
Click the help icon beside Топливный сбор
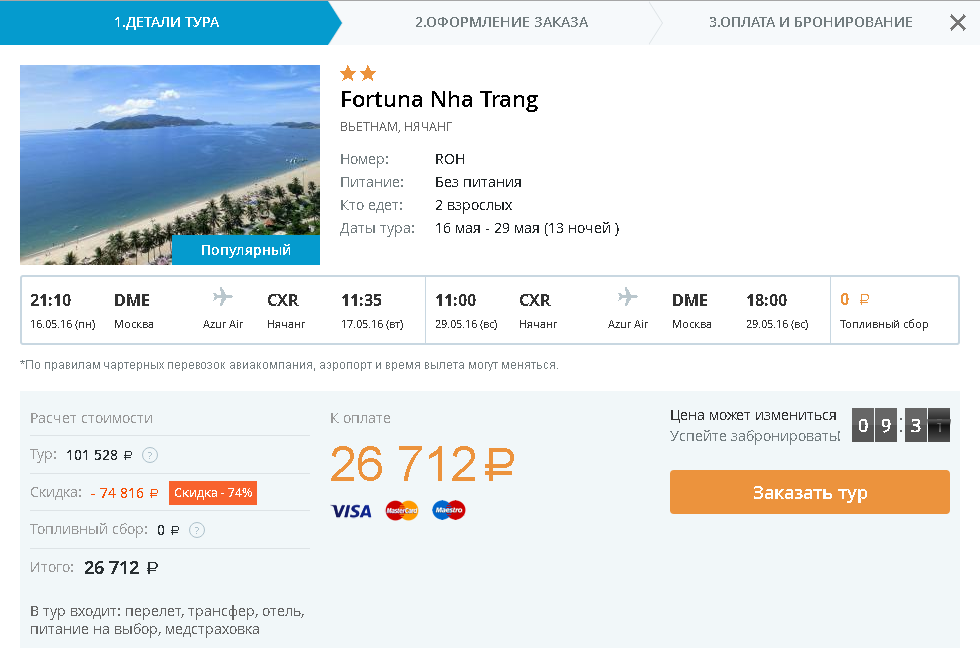(x=196, y=530)
